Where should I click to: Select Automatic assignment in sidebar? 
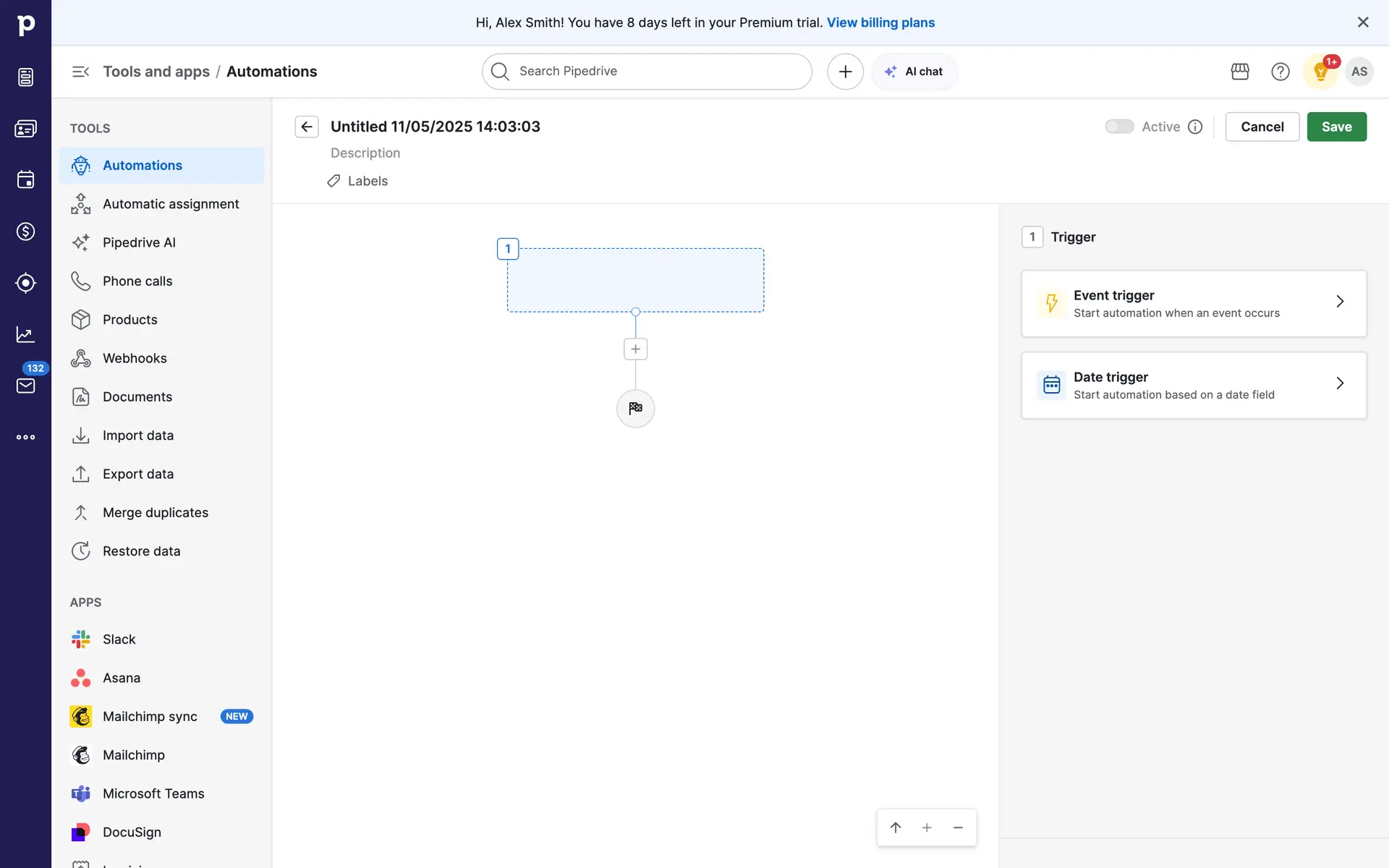pyautogui.click(x=171, y=204)
